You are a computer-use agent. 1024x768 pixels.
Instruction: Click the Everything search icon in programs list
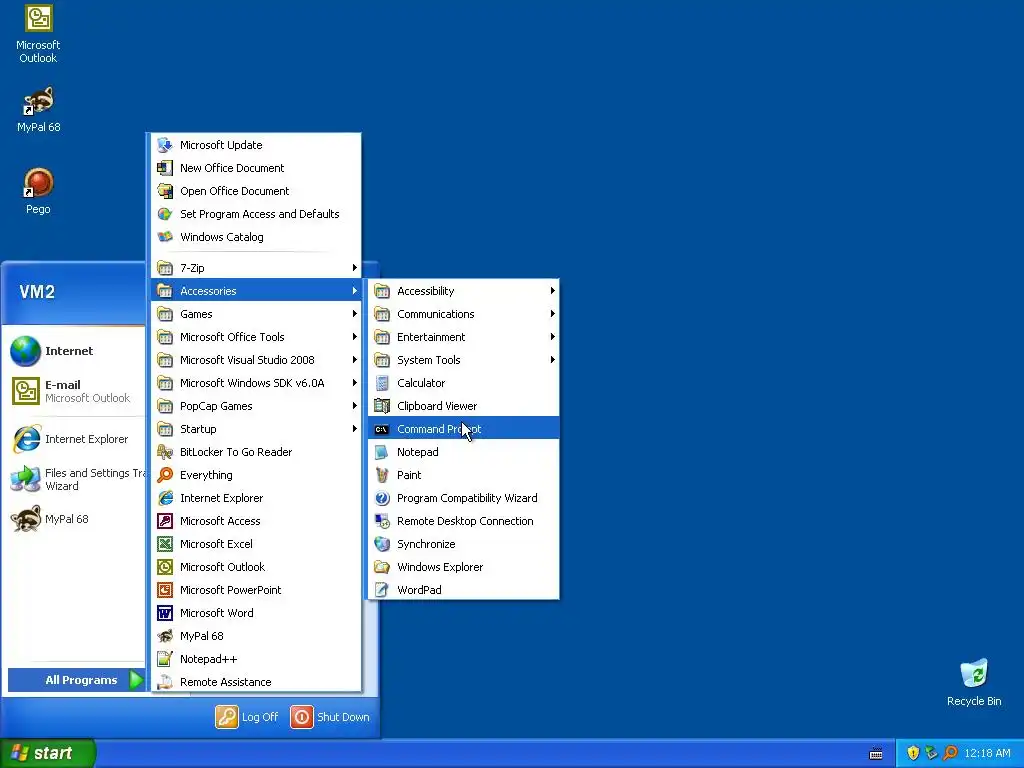pos(165,475)
